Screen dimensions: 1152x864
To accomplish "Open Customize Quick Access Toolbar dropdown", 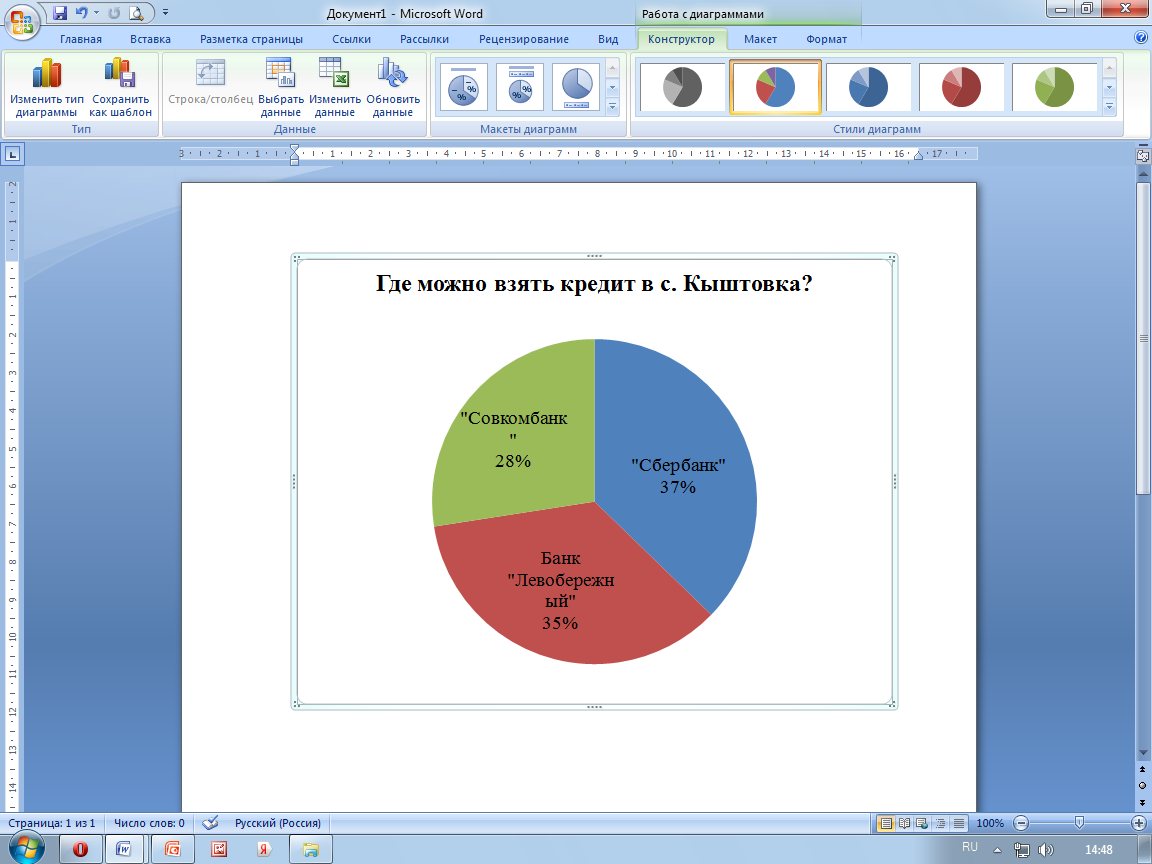I will pyautogui.click(x=165, y=13).
